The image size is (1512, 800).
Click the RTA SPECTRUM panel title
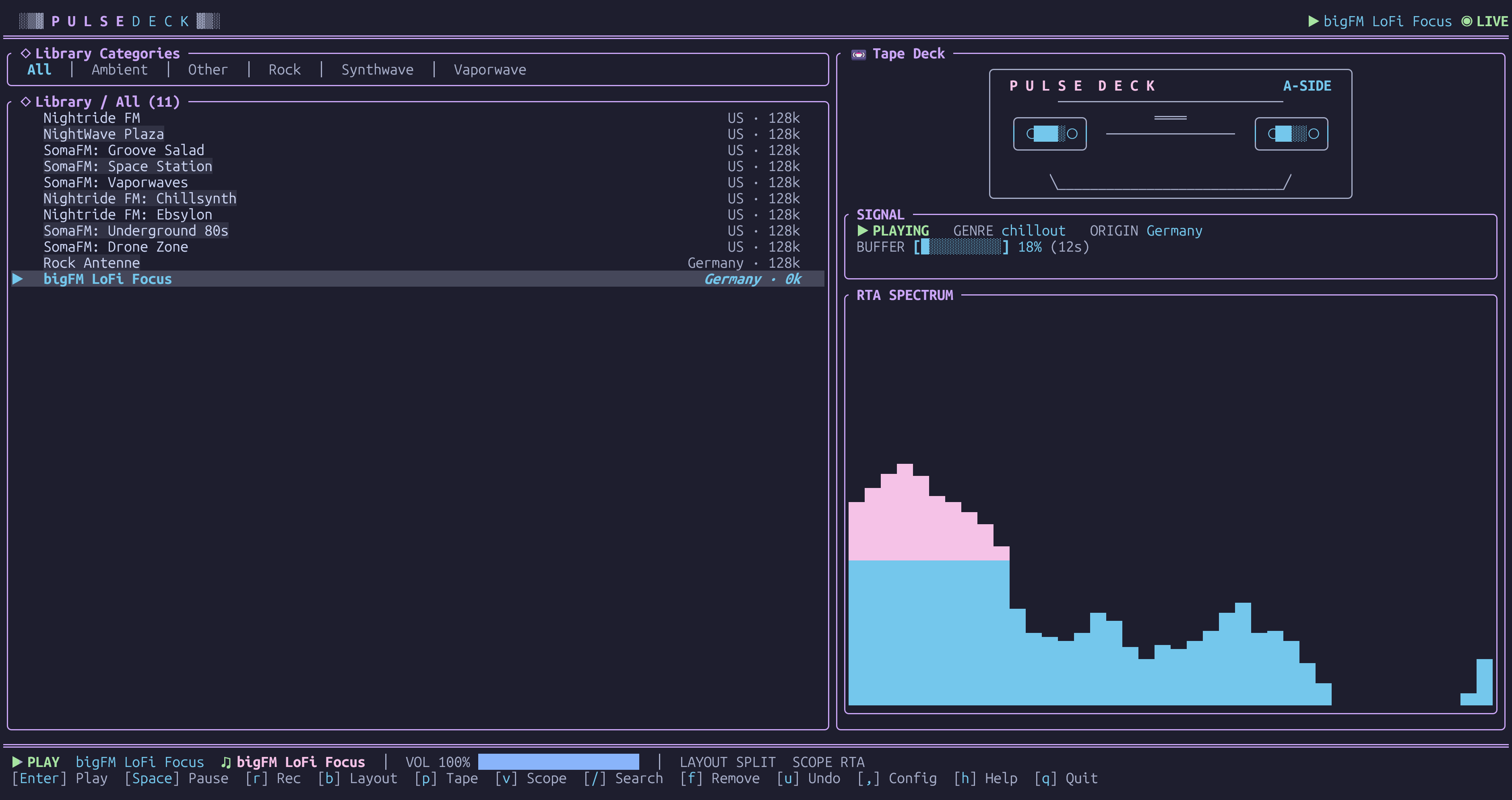[x=905, y=295]
